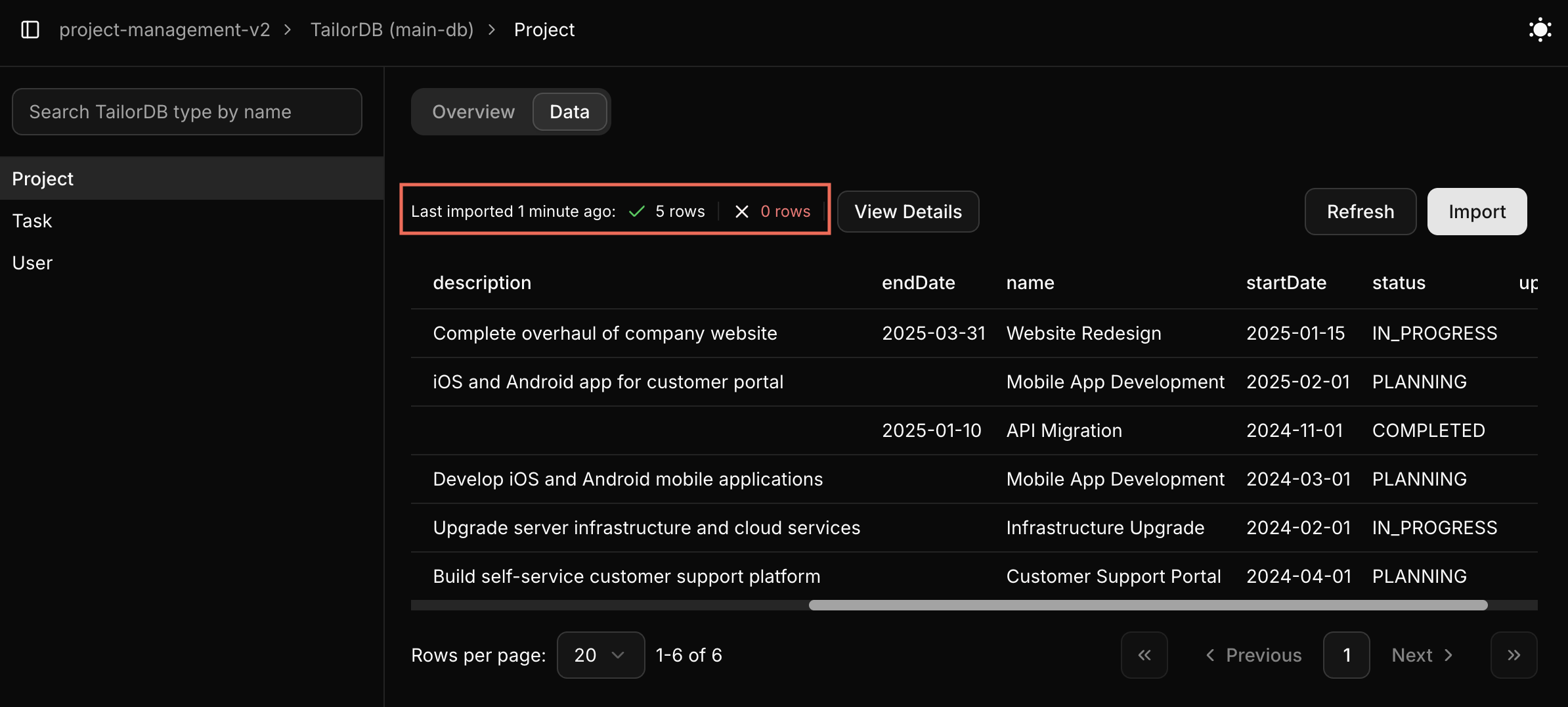Screen dimensions: 1568x707
Task: Select the Project type in the sidebar
Action: (42, 178)
